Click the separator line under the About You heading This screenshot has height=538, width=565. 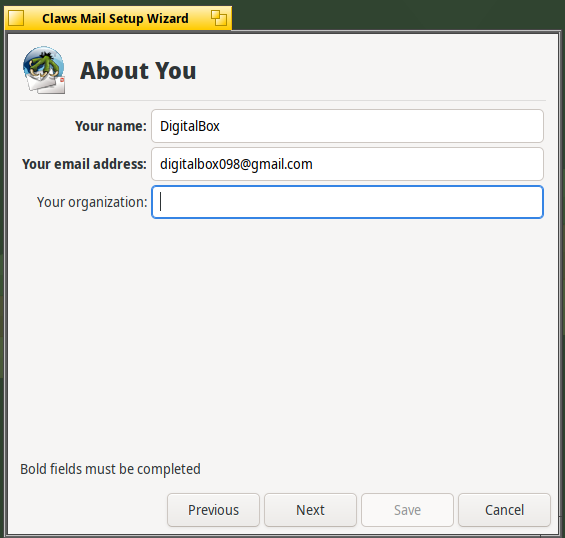pos(283,101)
